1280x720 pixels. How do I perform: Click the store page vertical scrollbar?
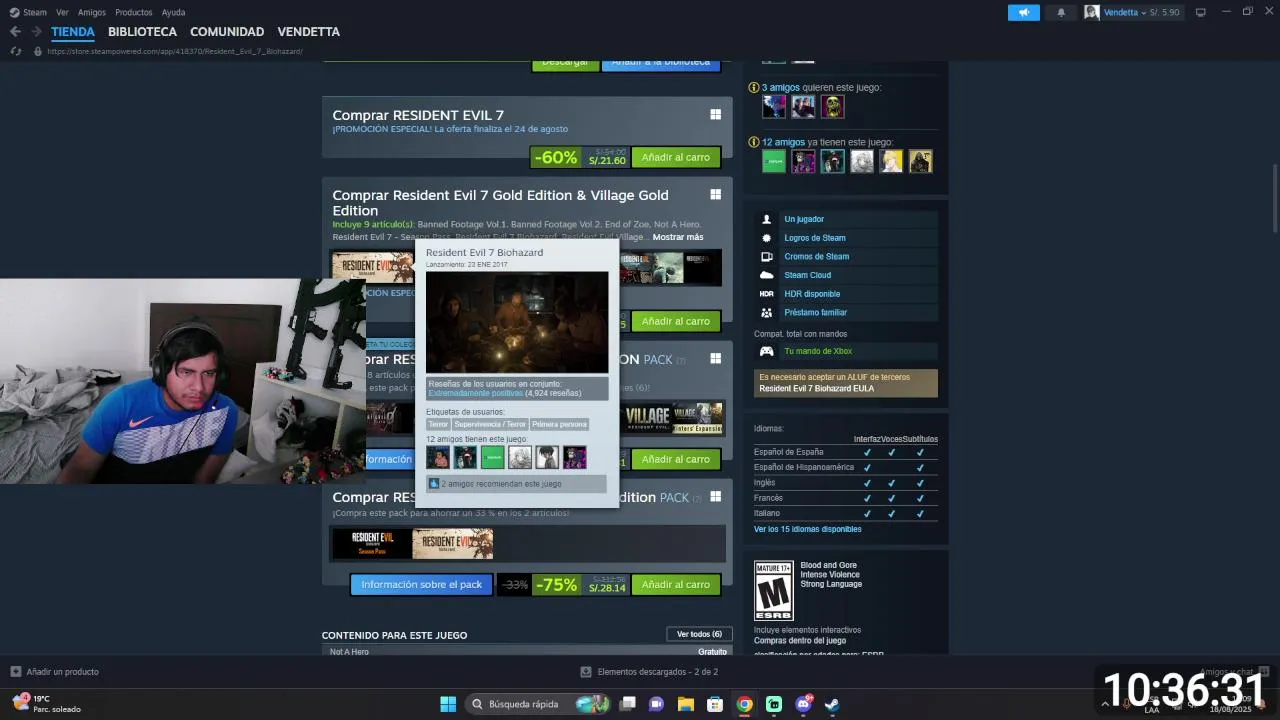coord(1274,200)
